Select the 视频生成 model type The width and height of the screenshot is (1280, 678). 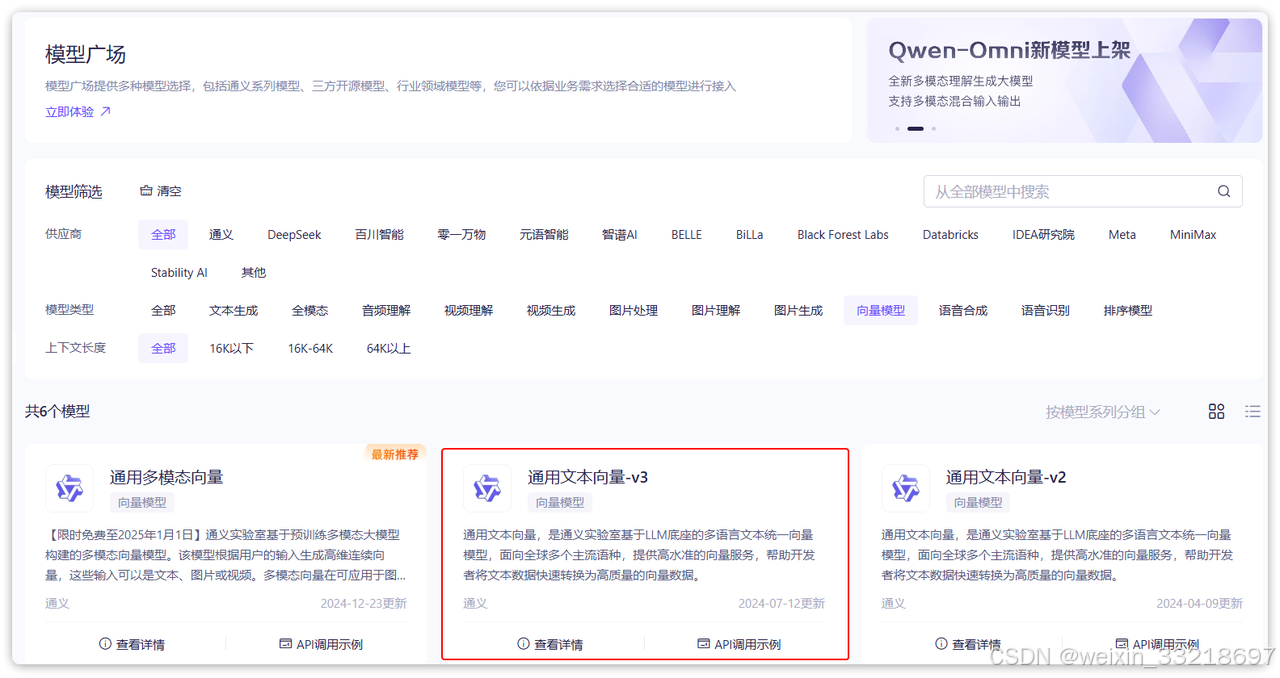coord(551,310)
